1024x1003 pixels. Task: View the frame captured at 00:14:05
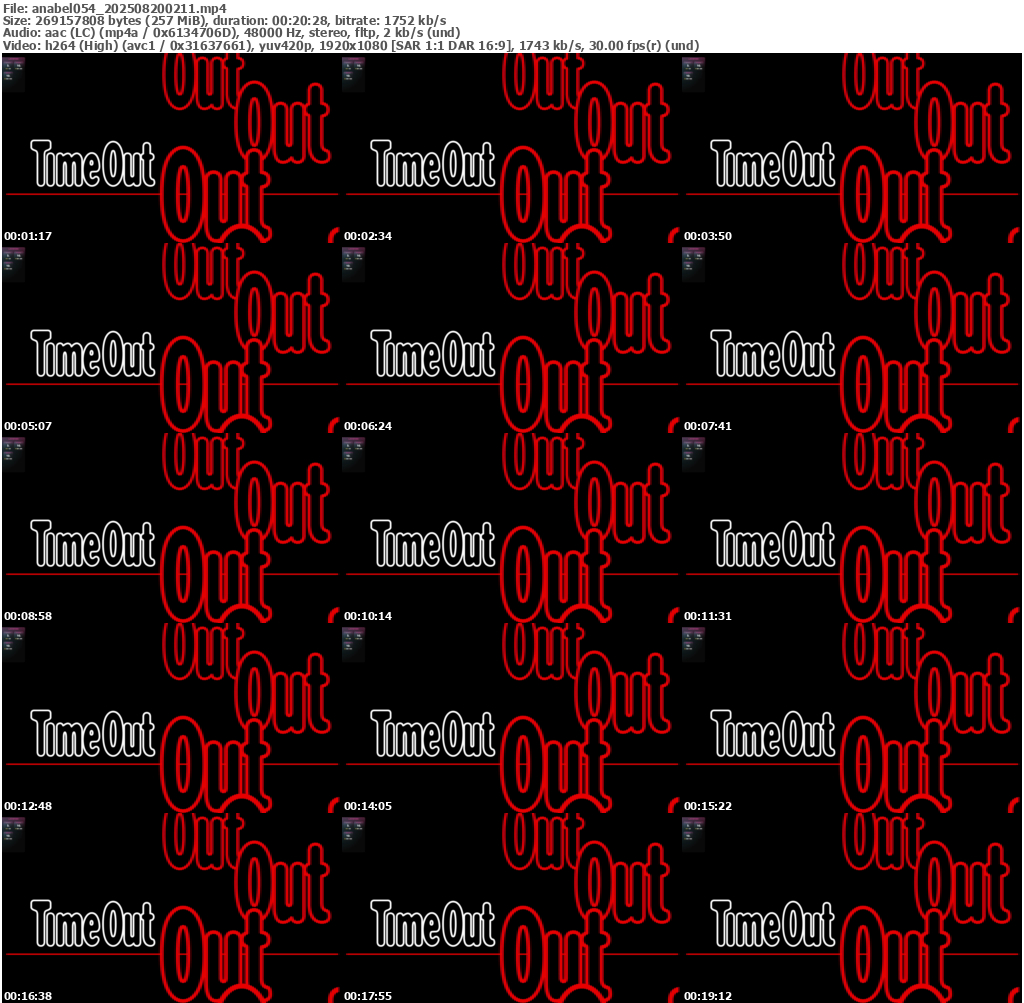coord(511,718)
